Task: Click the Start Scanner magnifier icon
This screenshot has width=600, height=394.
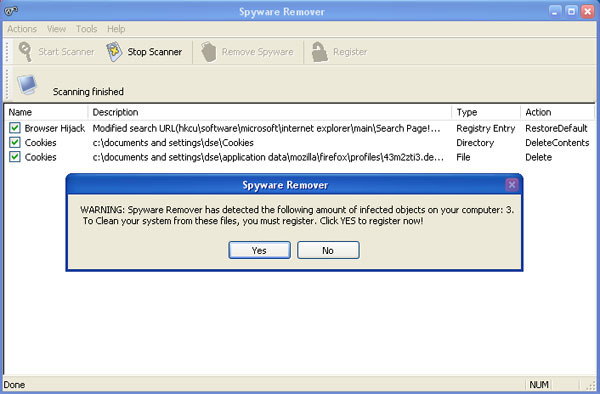Action: click(x=25, y=52)
